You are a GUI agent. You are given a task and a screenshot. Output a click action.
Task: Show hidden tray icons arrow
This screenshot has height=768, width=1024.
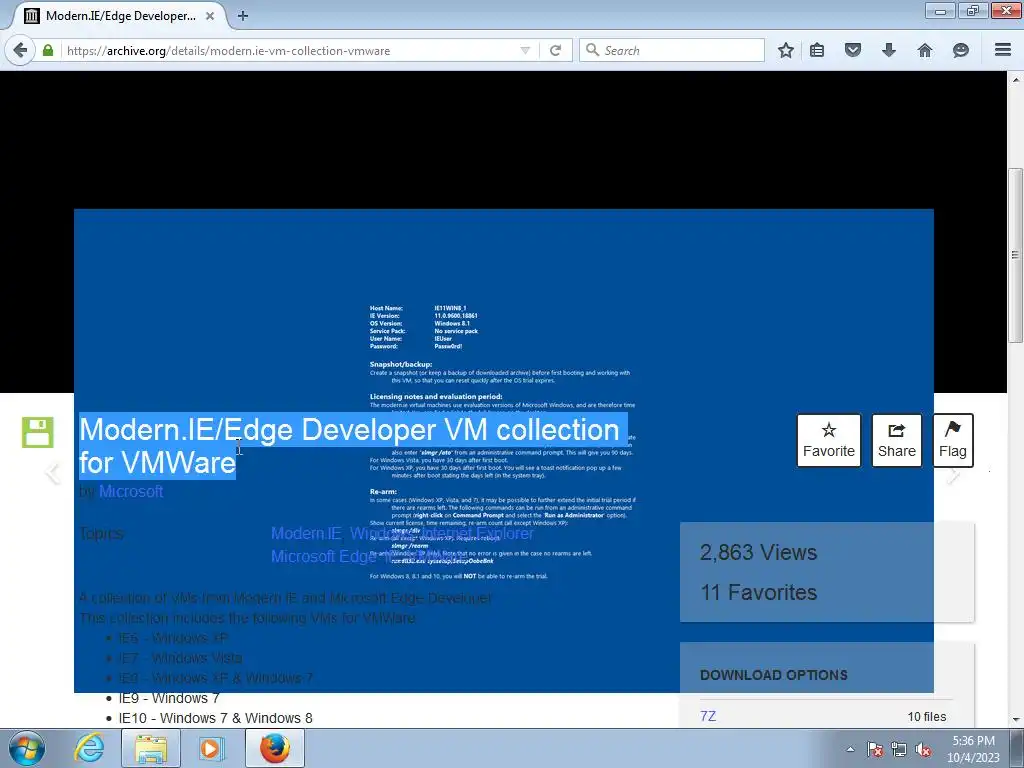click(850, 749)
